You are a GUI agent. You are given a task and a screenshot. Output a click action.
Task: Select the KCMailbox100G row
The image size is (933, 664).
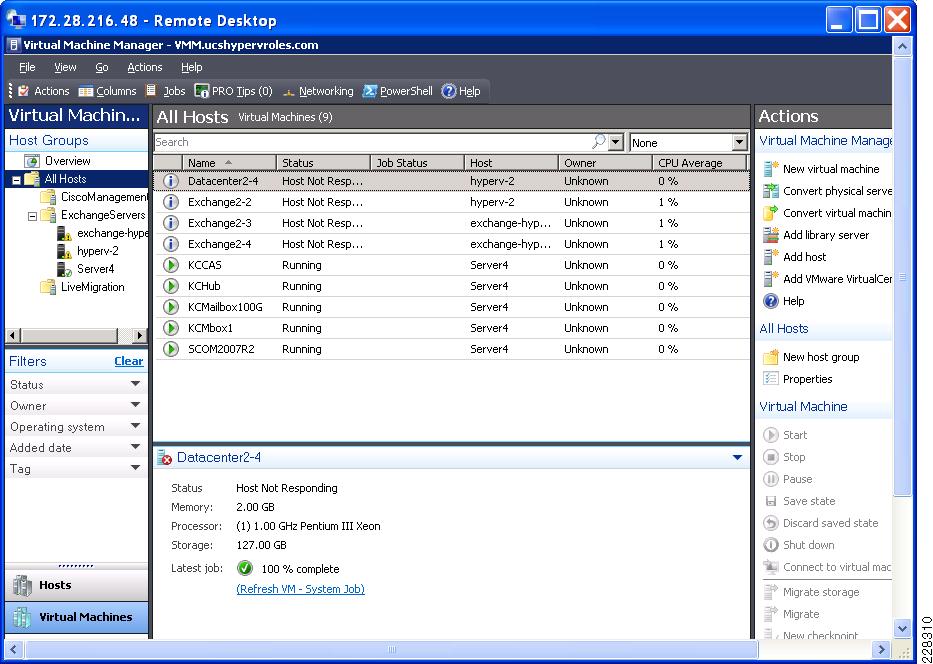(451, 307)
